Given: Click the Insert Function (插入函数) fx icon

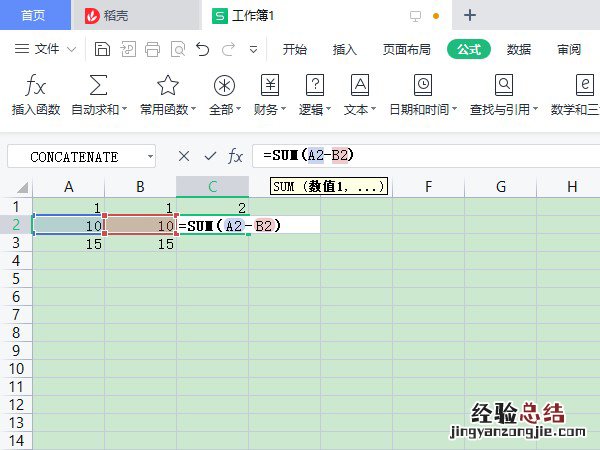Looking at the screenshot, I should [x=35, y=86].
